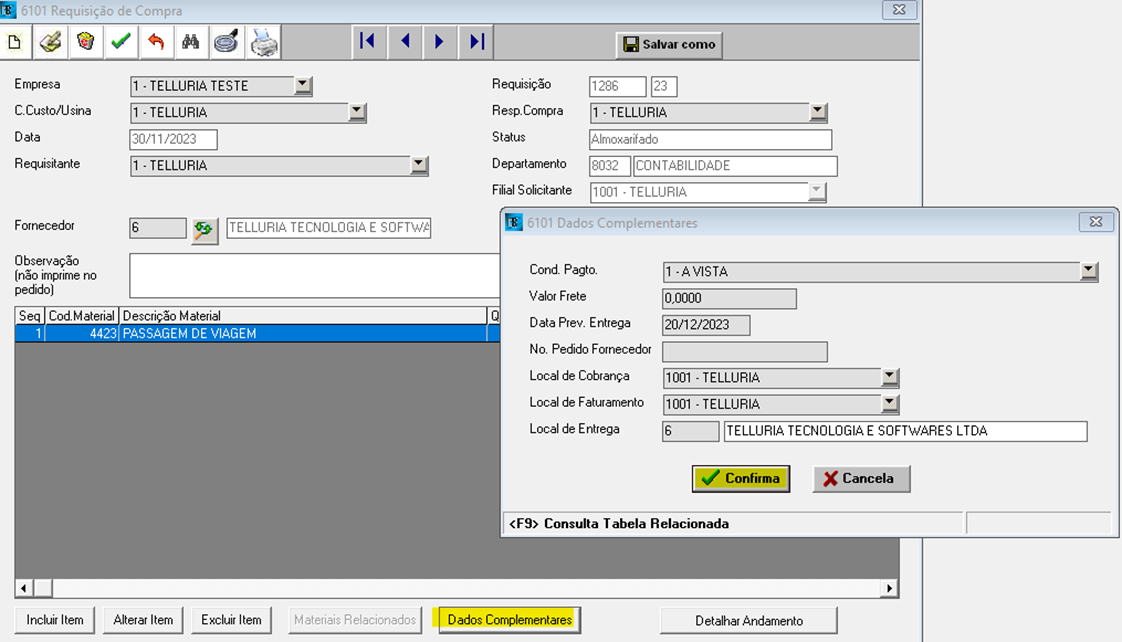This screenshot has width=1122, height=642.
Task: Click the Cancela button
Action: click(862, 478)
